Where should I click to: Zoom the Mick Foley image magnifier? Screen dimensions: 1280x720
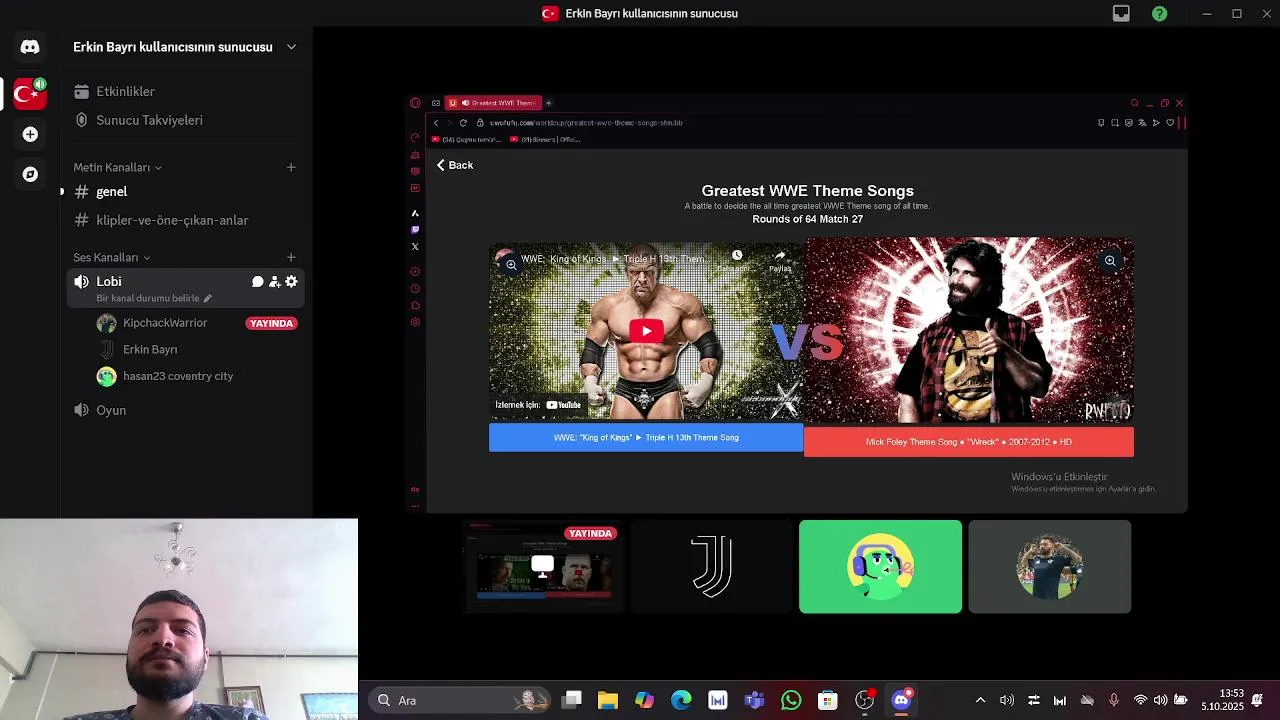[1110, 261]
